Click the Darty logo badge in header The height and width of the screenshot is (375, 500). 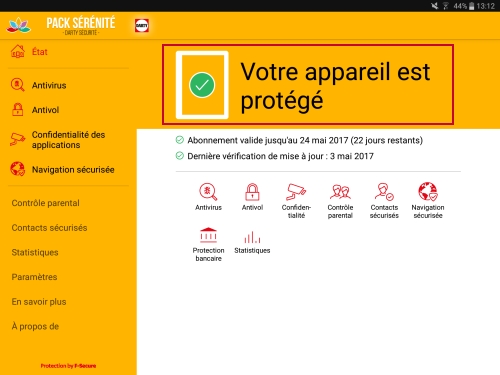pos(142,25)
